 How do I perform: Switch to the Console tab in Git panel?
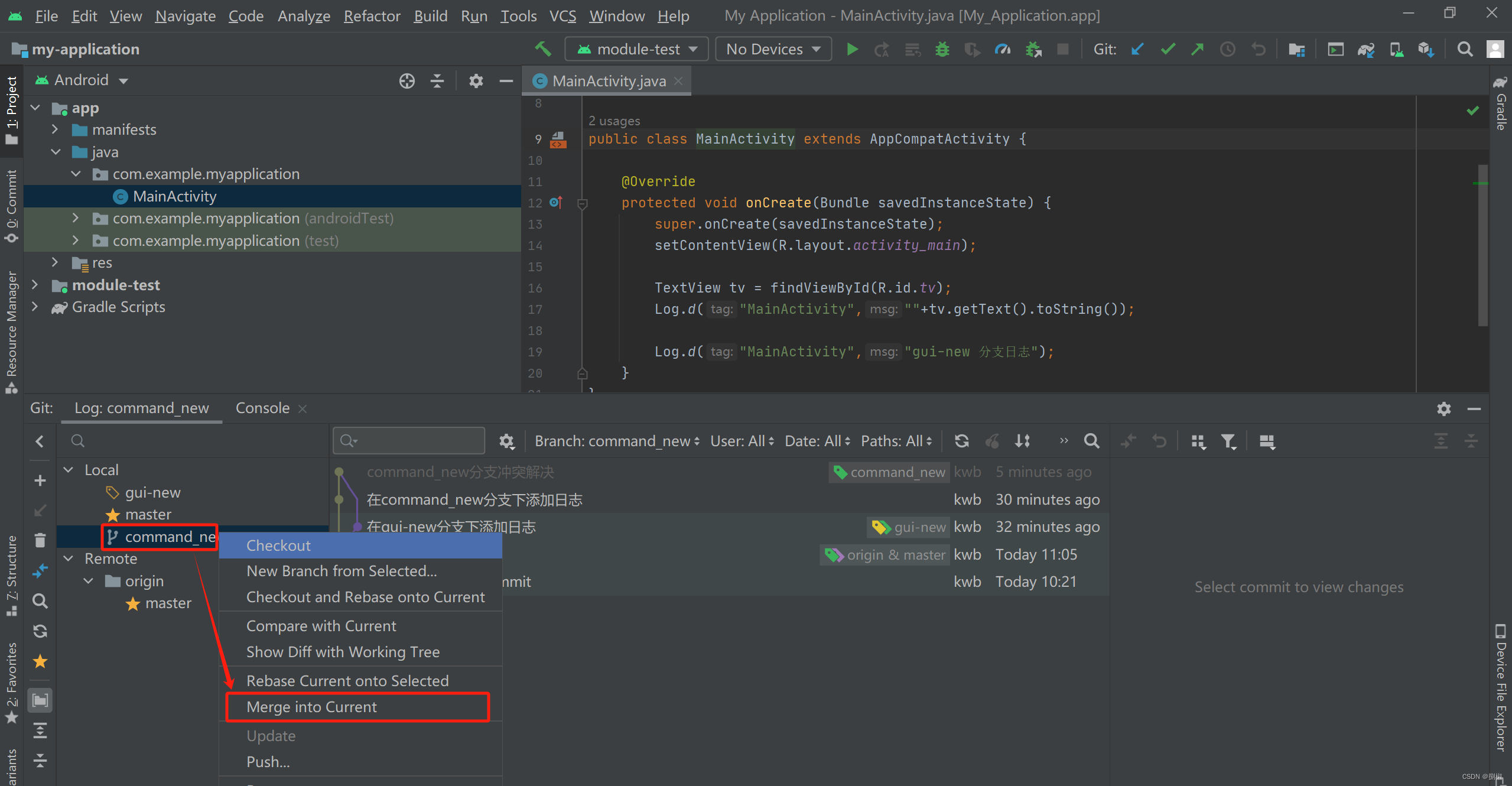click(262, 407)
